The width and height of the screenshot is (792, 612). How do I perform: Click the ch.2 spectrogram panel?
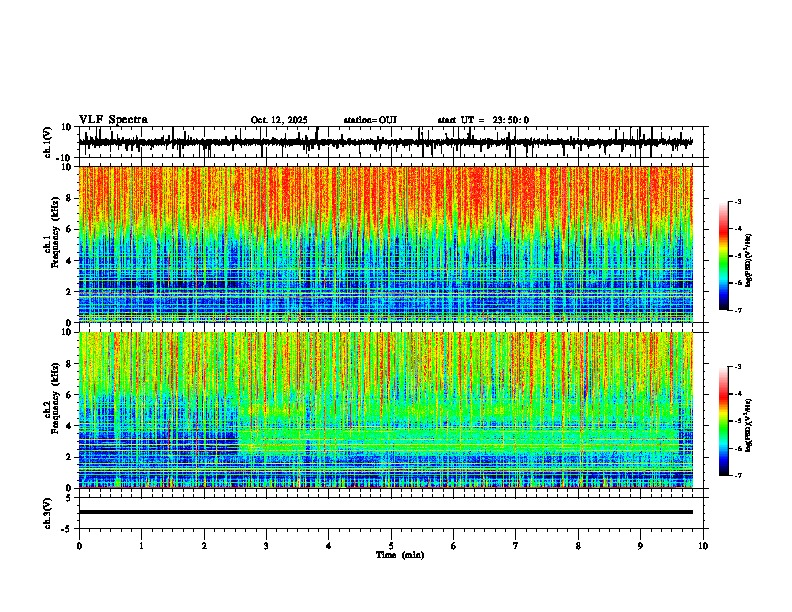(385, 410)
